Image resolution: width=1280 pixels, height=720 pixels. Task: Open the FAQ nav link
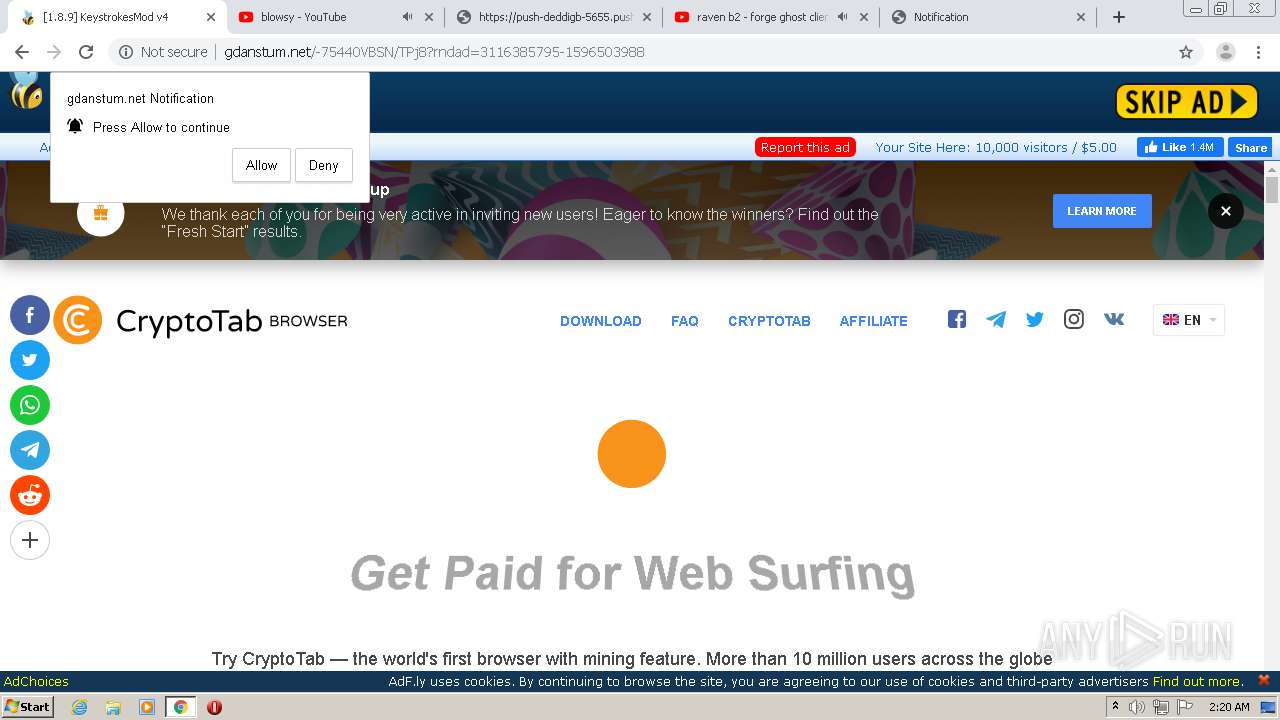pyautogui.click(x=685, y=321)
